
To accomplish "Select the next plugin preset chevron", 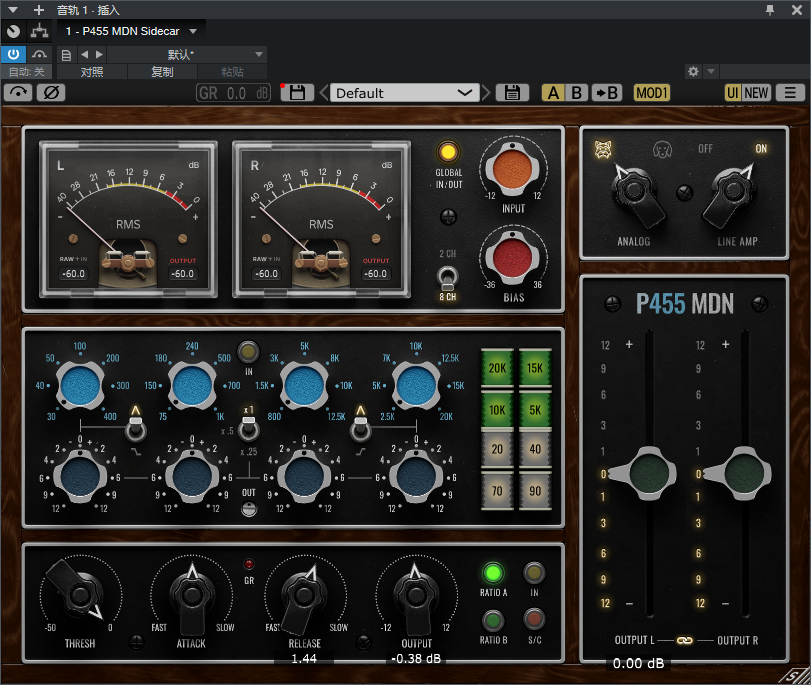I will click(x=486, y=93).
